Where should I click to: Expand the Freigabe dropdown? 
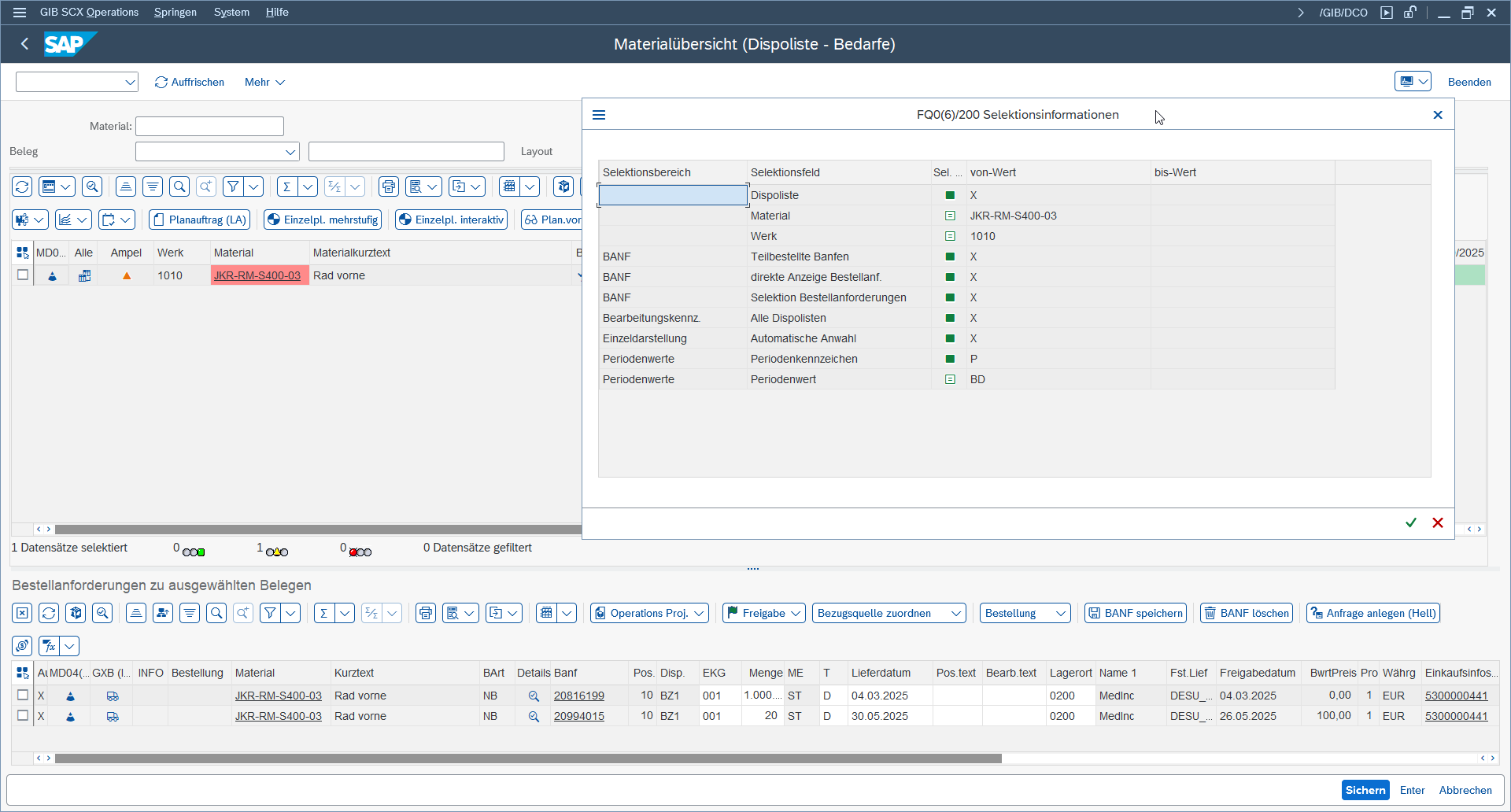click(x=763, y=613)
